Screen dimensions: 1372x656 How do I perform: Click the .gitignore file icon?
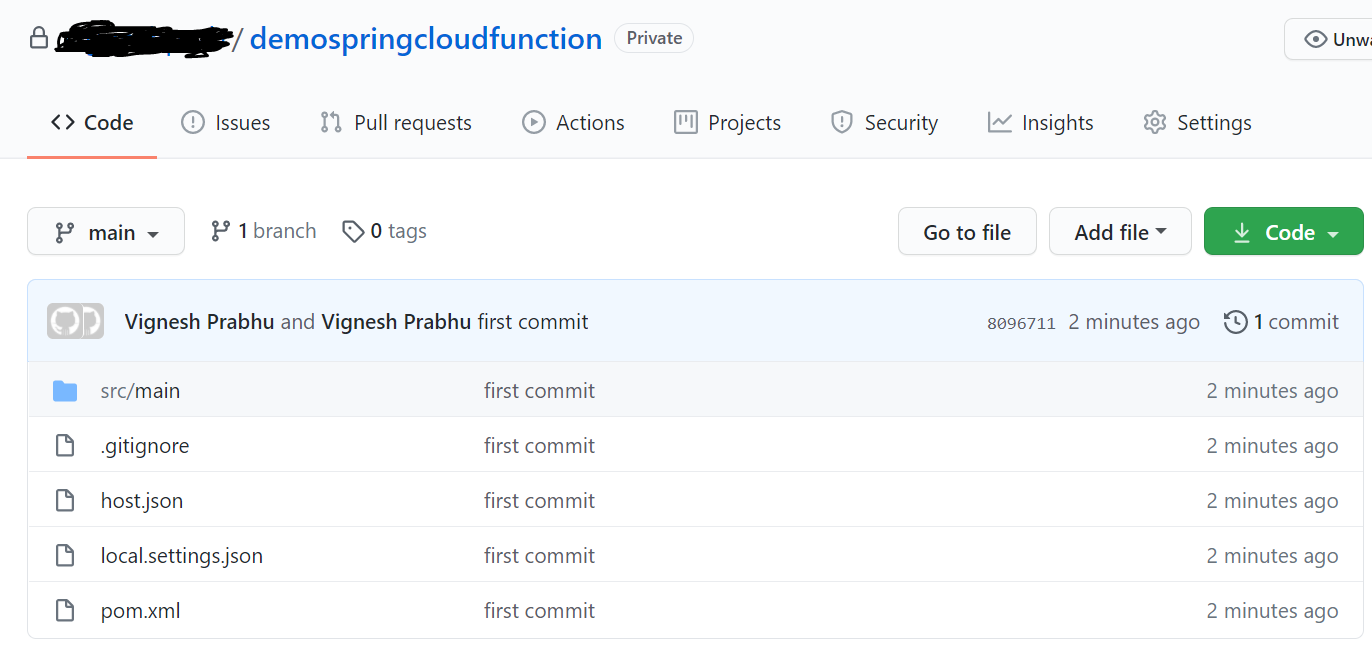click(x=65, y=446)
